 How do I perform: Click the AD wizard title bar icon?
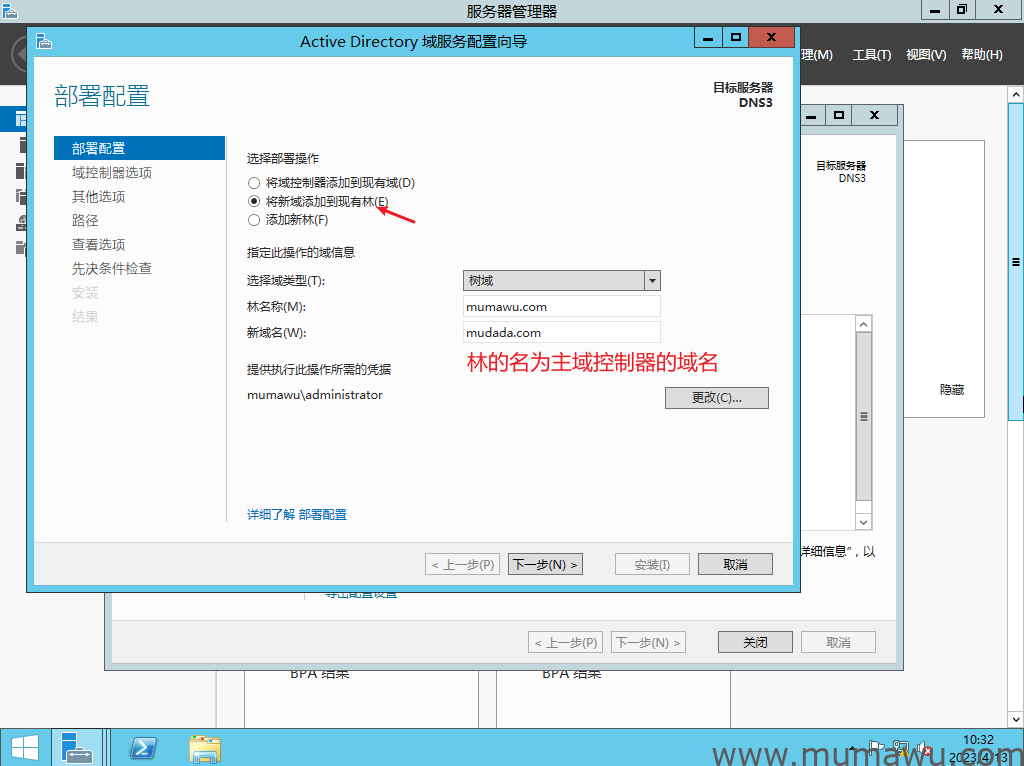[44, 41]
